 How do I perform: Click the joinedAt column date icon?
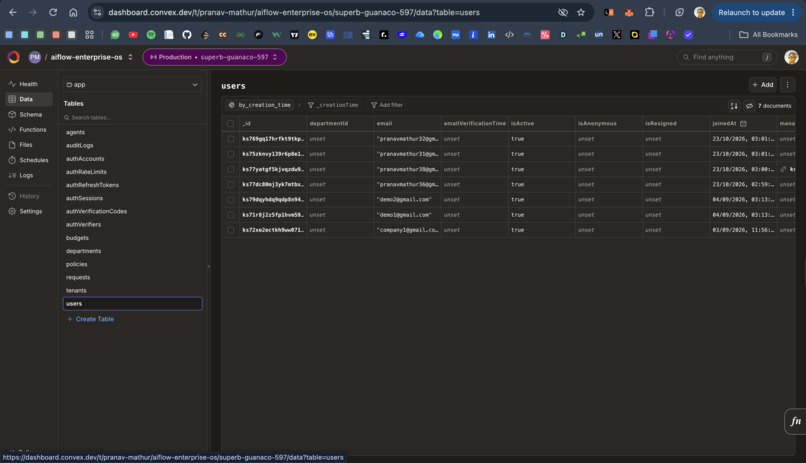coord(743,123)
